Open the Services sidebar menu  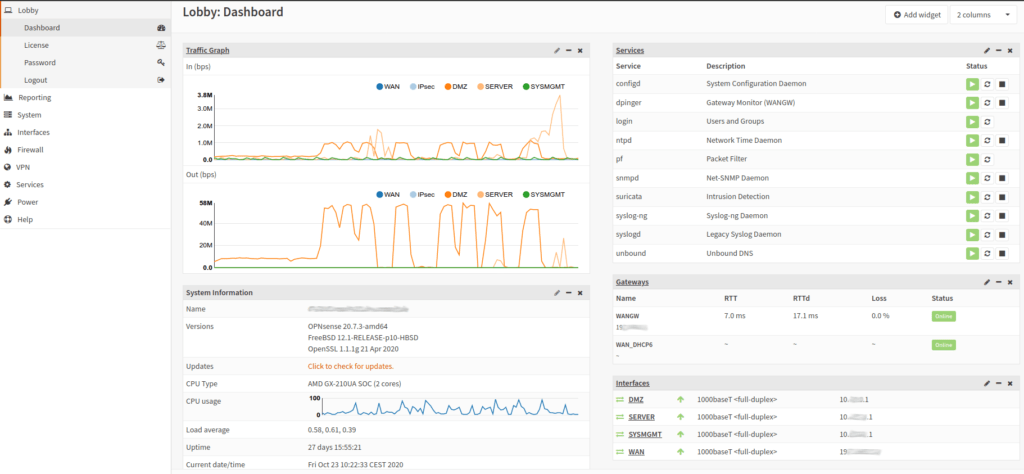(85, 185)
